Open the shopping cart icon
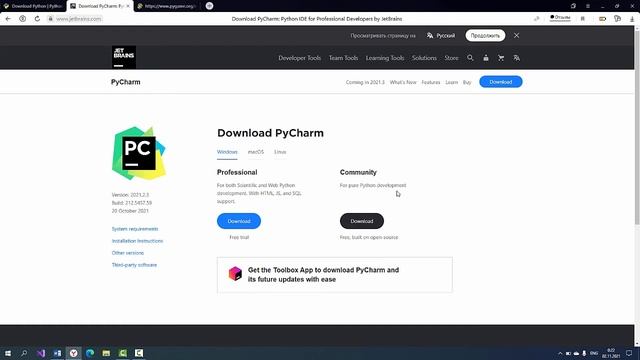640x360 pixels. pos(501,58)
